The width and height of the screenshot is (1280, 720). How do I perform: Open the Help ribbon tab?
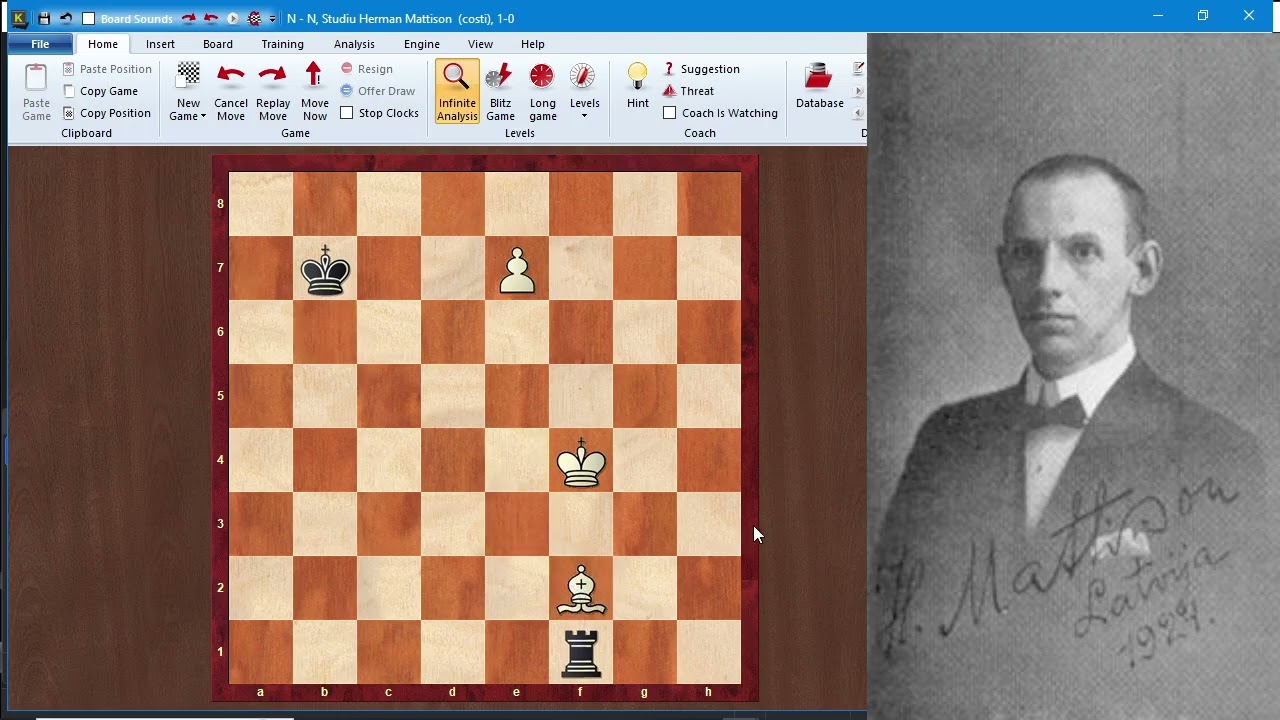click(533, 44)
